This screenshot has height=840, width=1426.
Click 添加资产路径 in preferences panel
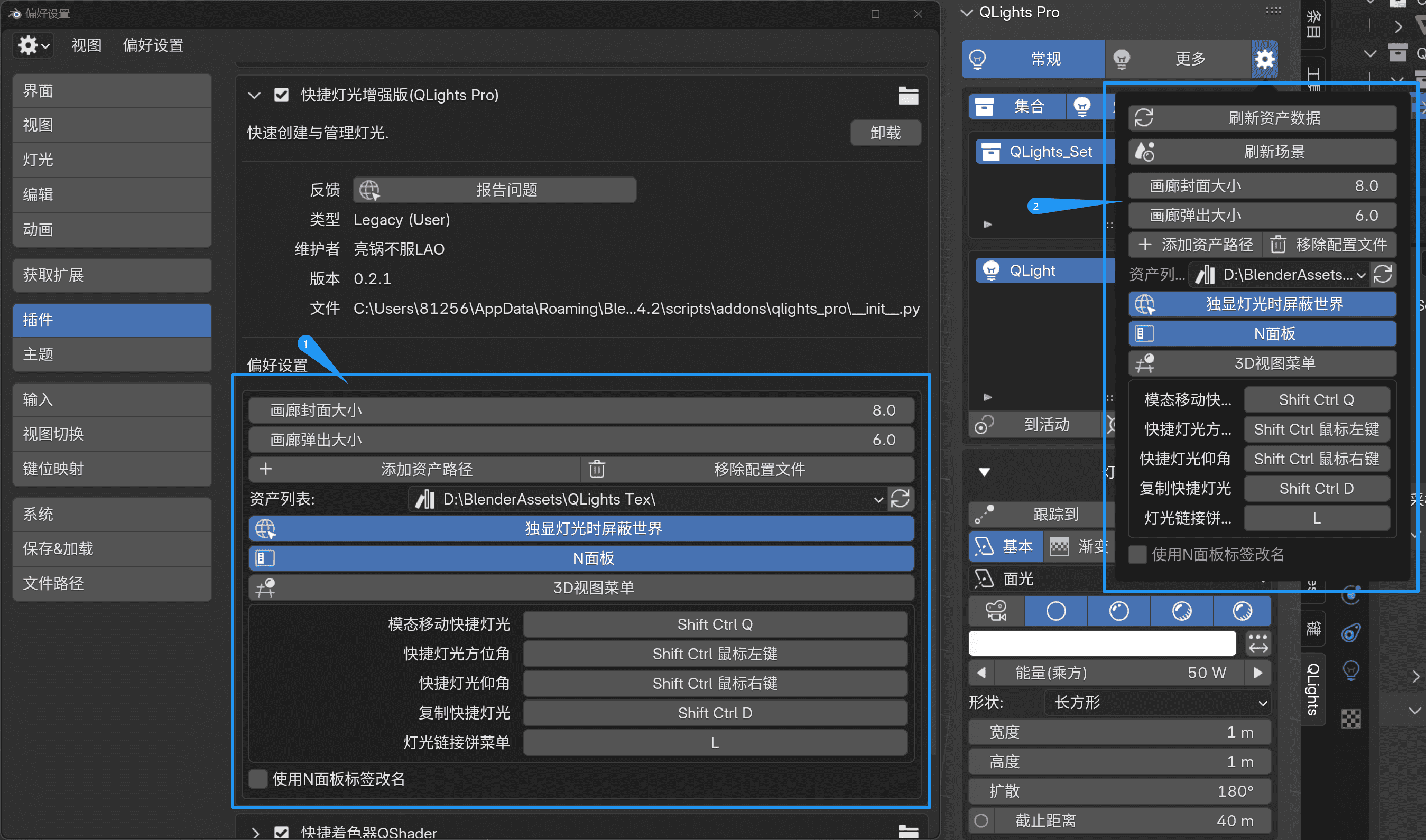(x=414, y=469)
